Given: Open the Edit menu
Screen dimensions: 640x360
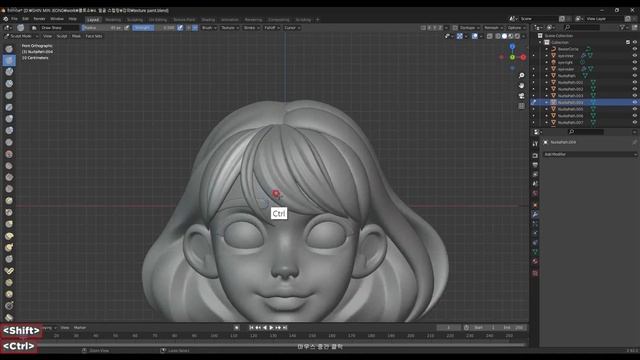Looking at the screenshot, I should coord(26,19).
